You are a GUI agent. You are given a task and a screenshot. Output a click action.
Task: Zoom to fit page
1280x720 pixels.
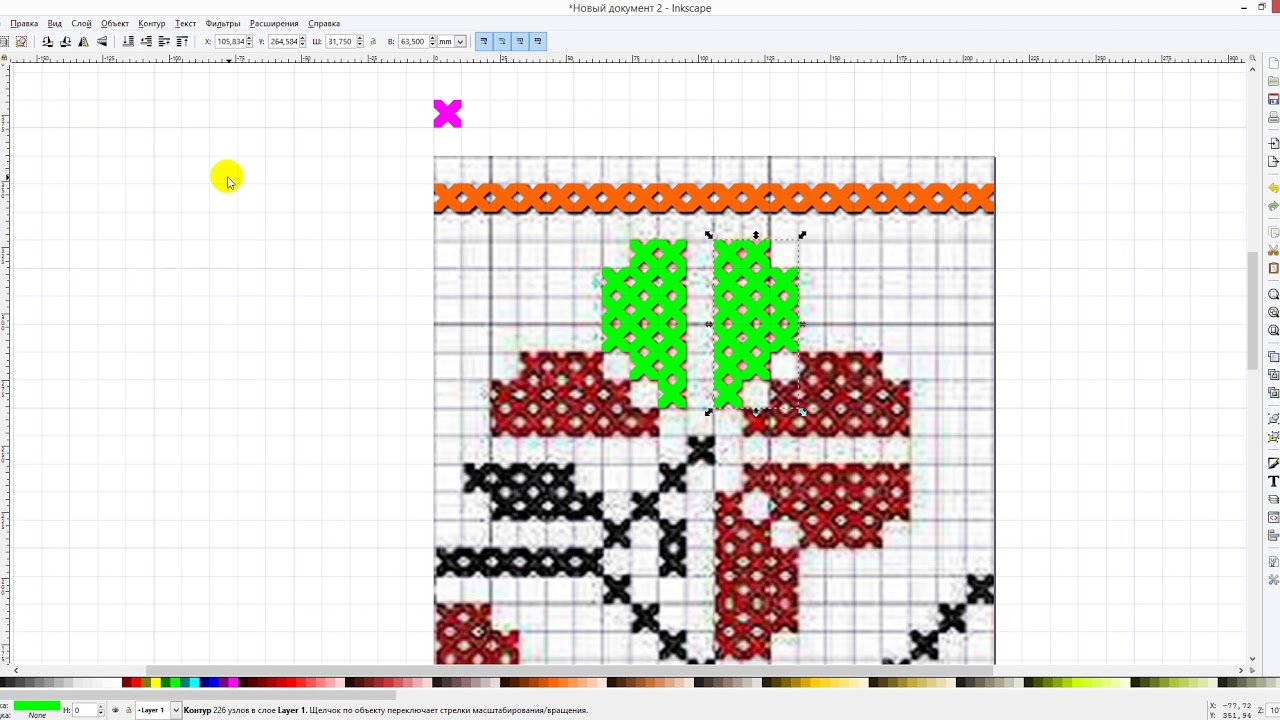click(1273, 330)
